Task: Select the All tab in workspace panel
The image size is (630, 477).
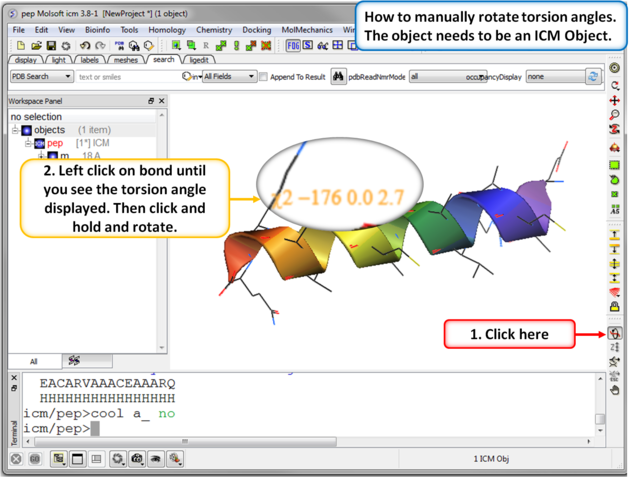Action: point(33,361)
